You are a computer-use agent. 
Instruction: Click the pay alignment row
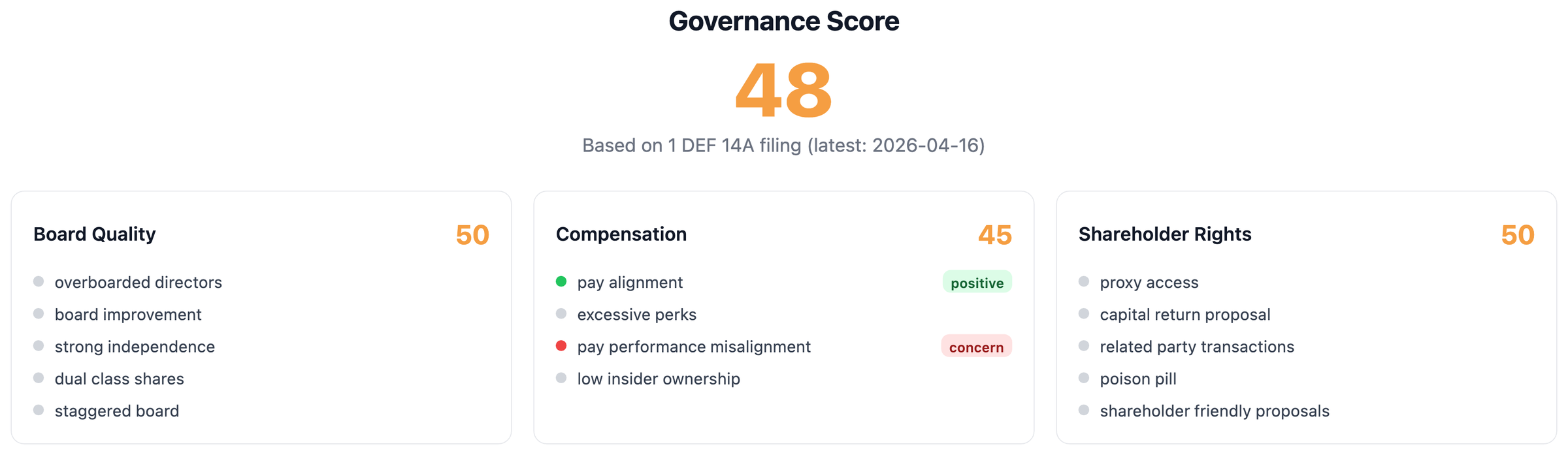[x=784, y=282]
